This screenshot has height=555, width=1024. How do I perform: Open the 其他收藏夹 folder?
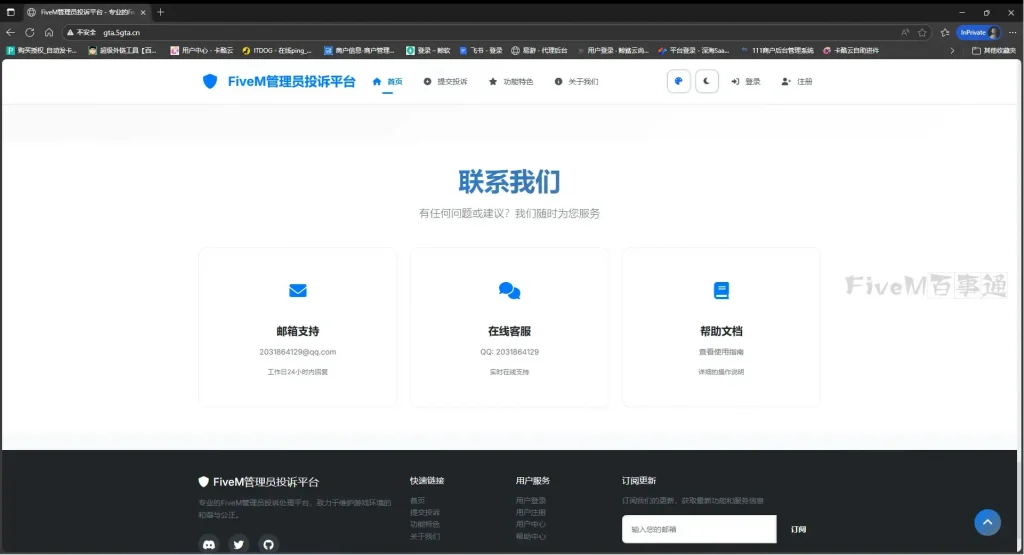tap(993, 50)
